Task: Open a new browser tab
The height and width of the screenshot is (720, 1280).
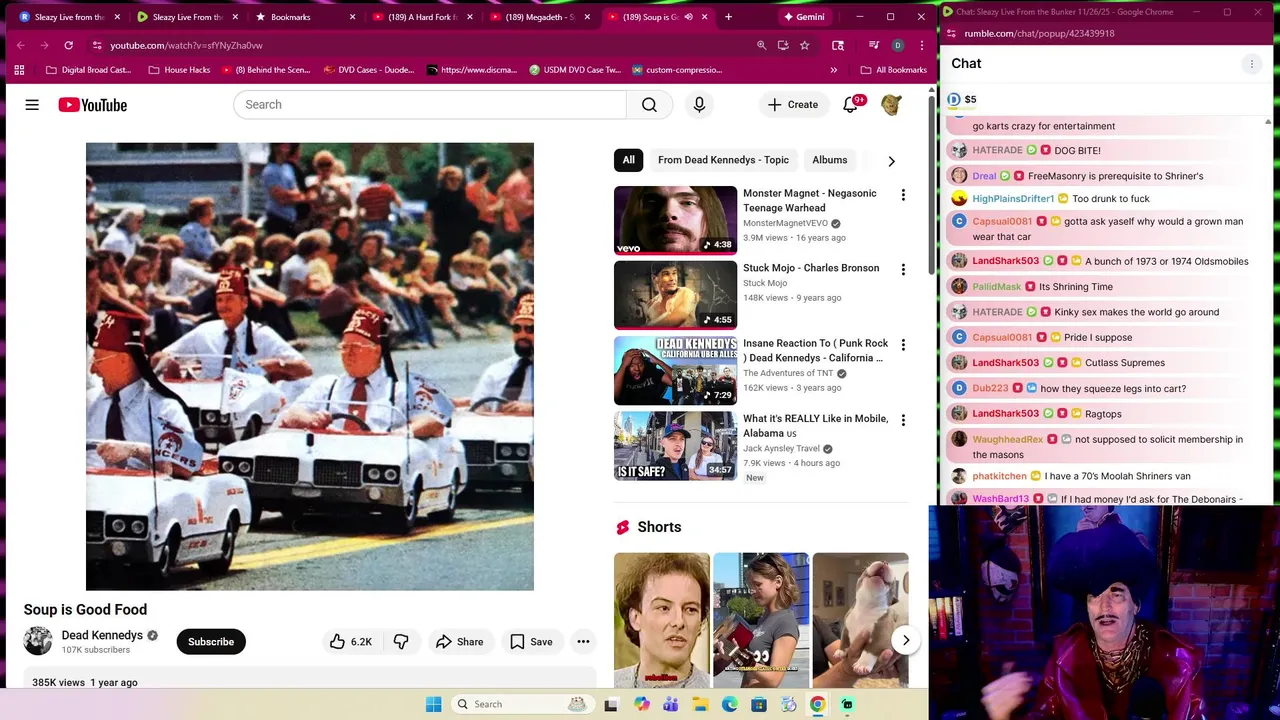Action: point(728,17)
